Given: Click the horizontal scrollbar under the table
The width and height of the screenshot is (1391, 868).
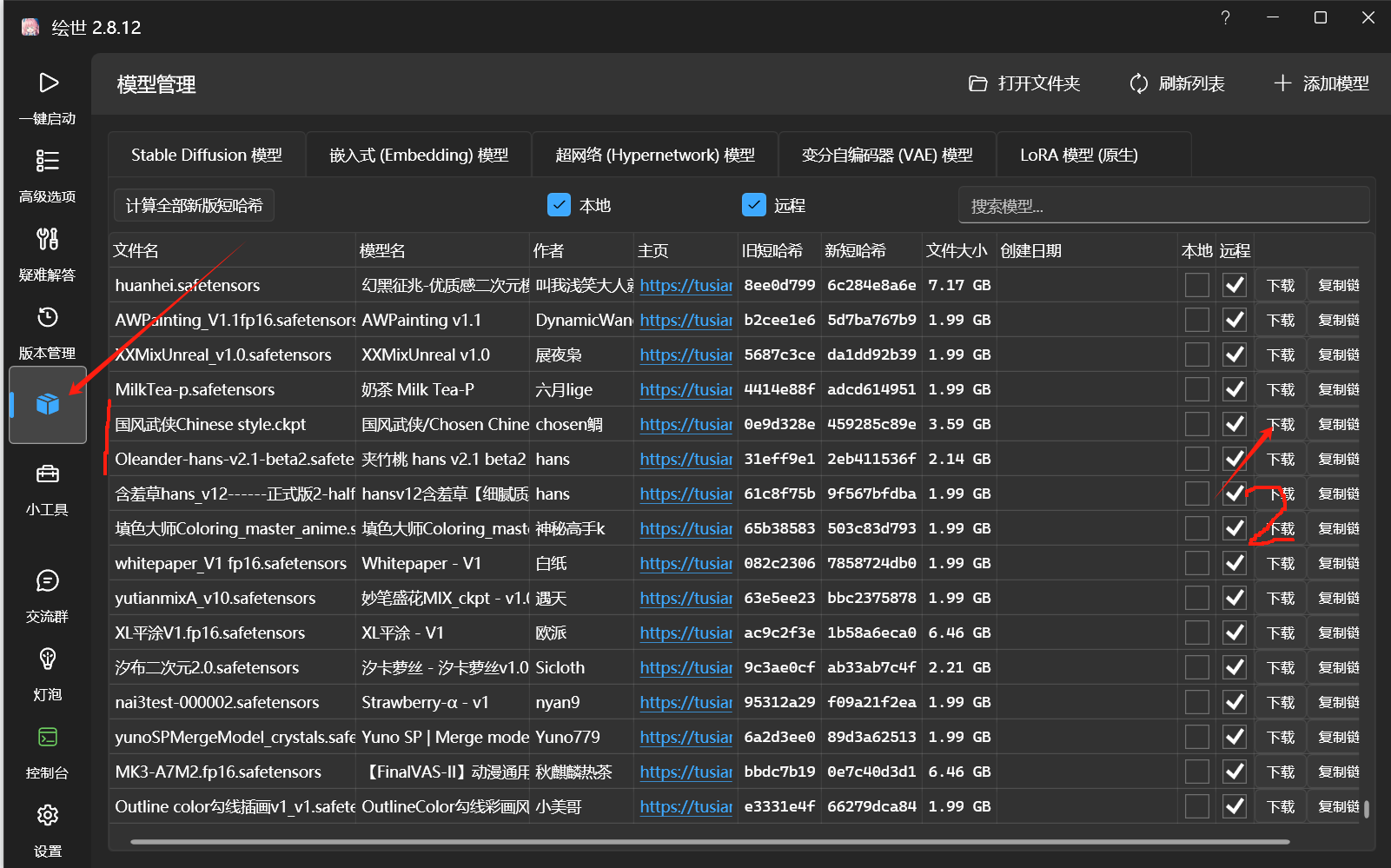Looking at the screenshot, I should (x=710, y=841).
